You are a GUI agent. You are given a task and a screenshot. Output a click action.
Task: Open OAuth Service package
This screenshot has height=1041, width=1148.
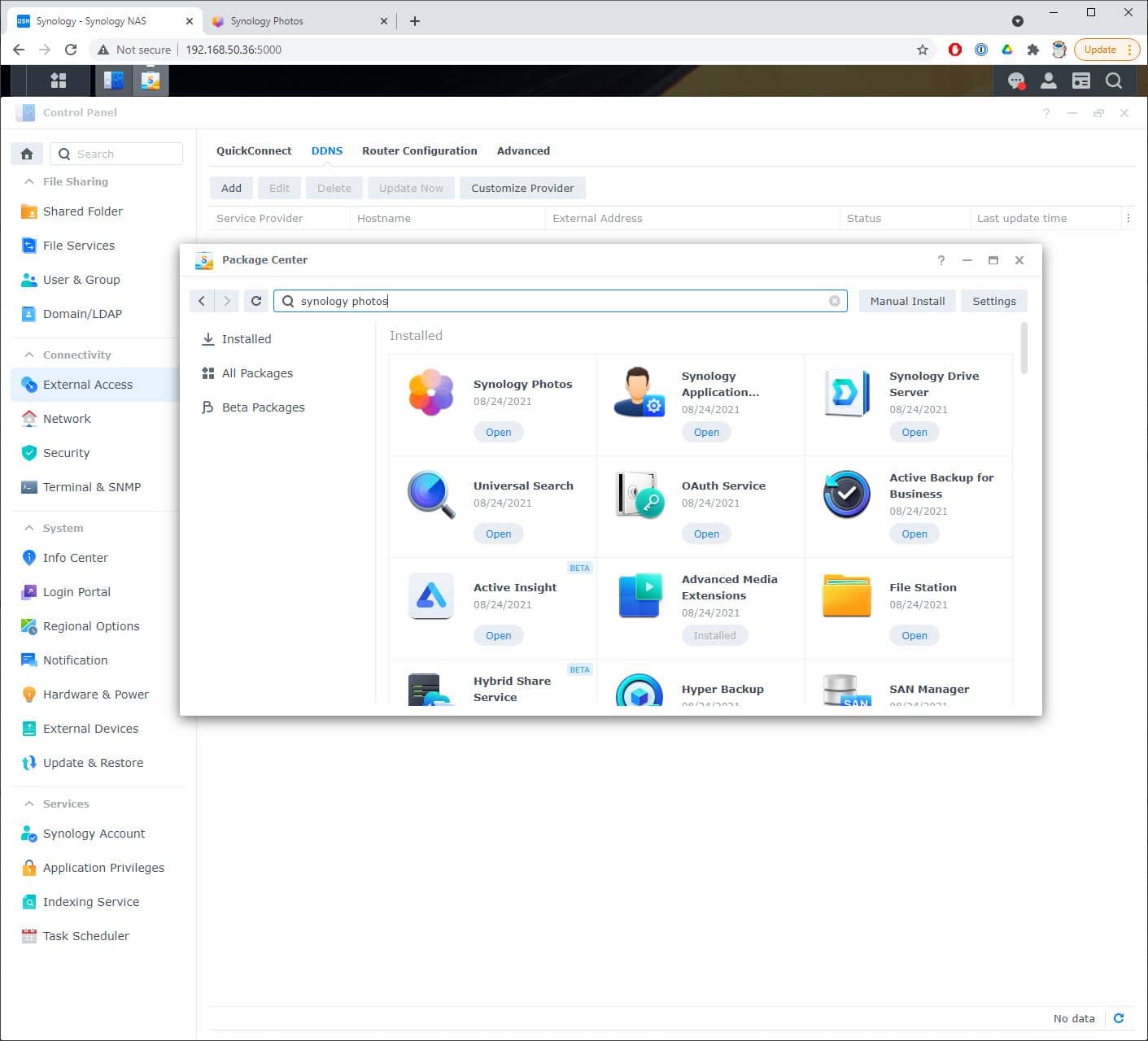706,534
